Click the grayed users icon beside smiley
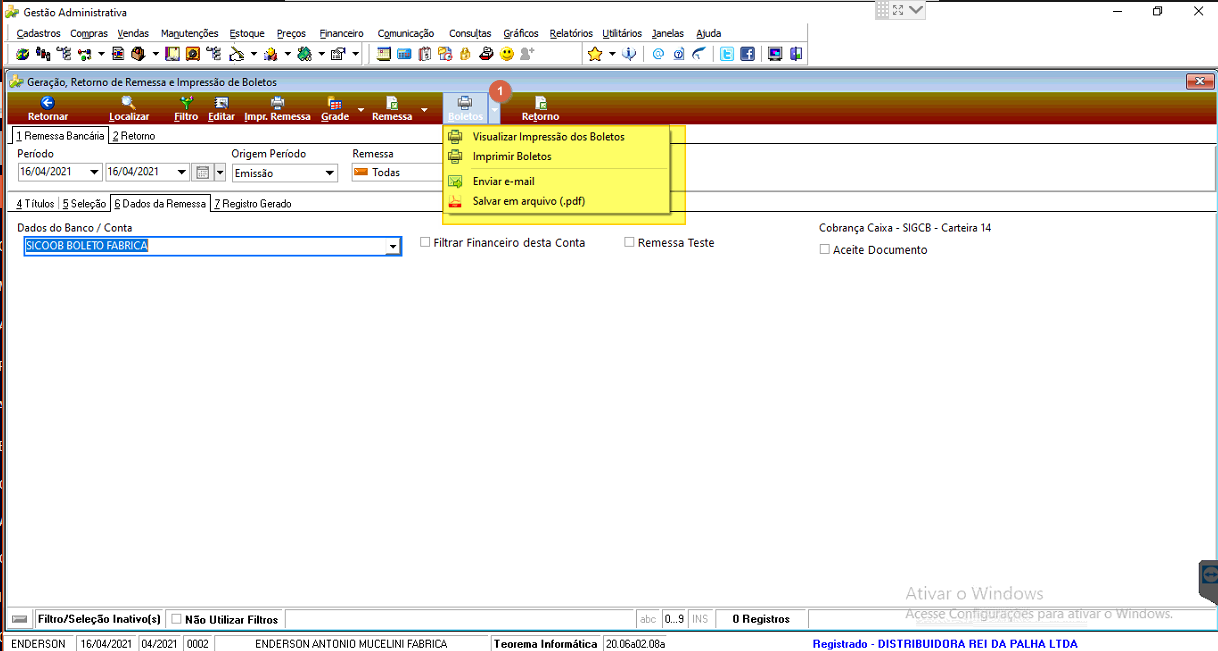Viewport: 1218px width, 651px height. [x=527, y=54]
